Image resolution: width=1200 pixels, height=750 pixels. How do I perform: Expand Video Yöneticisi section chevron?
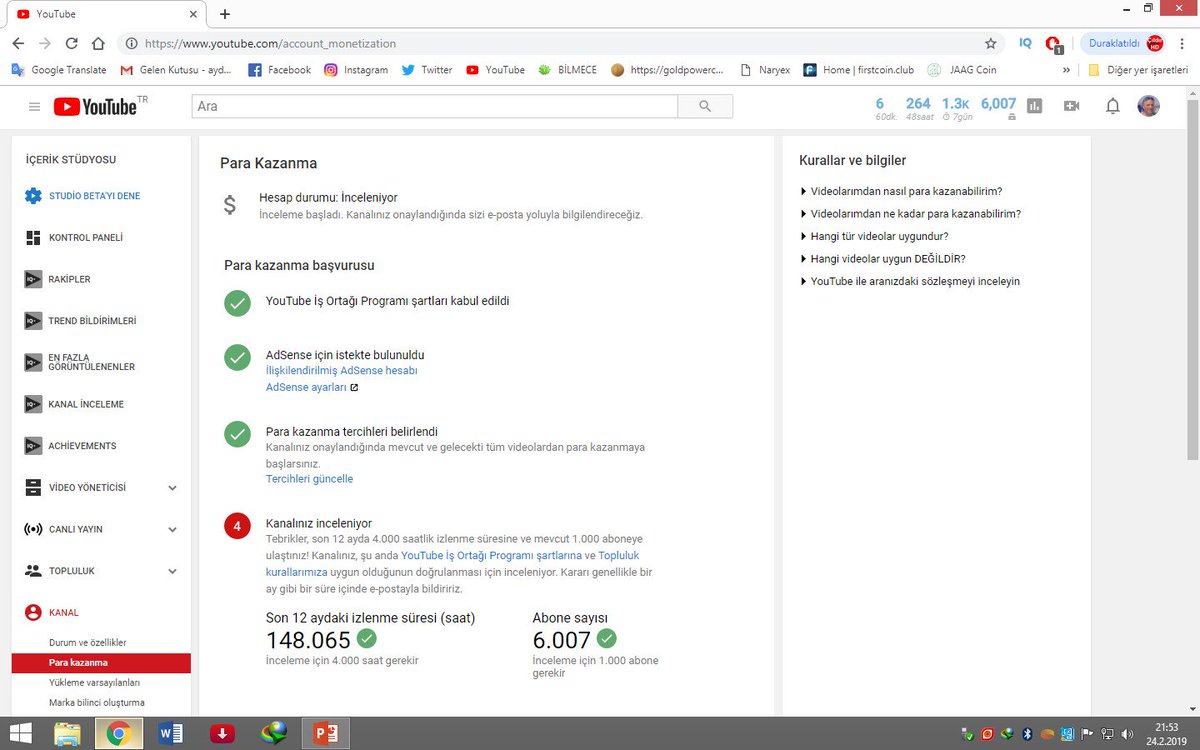[172, 488]
